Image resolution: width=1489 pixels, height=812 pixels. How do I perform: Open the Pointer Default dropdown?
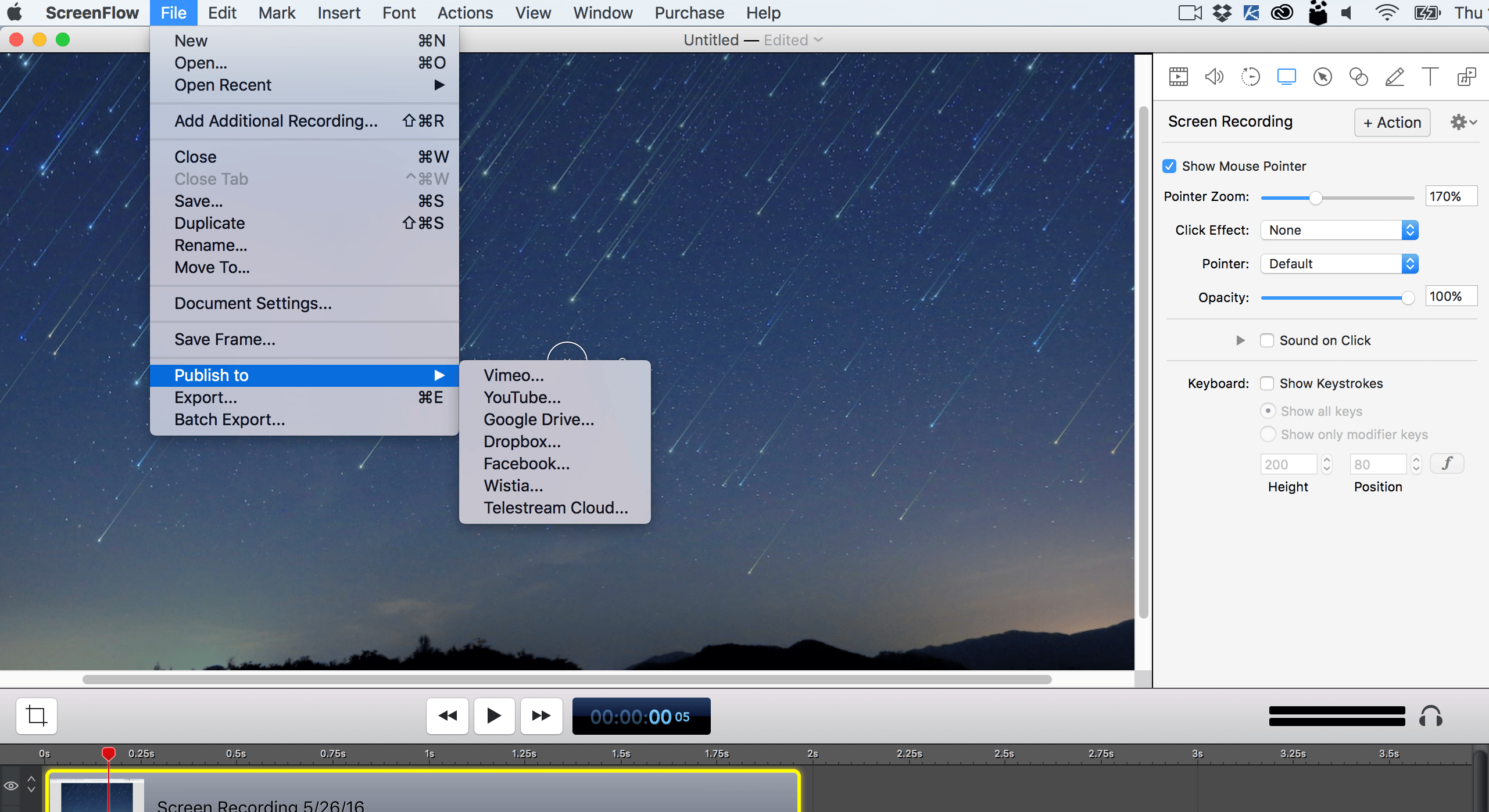pos(1339,264)
